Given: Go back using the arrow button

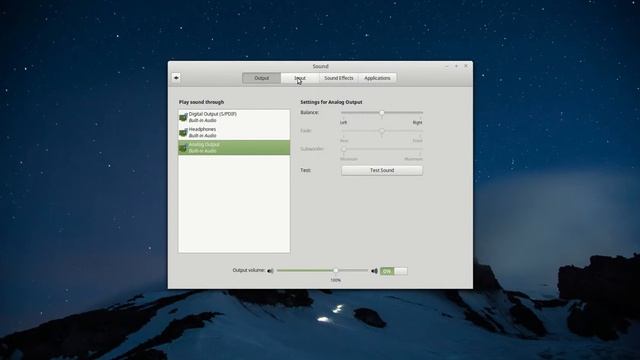Looking at the screenshot, I should (x=176, y=78).
